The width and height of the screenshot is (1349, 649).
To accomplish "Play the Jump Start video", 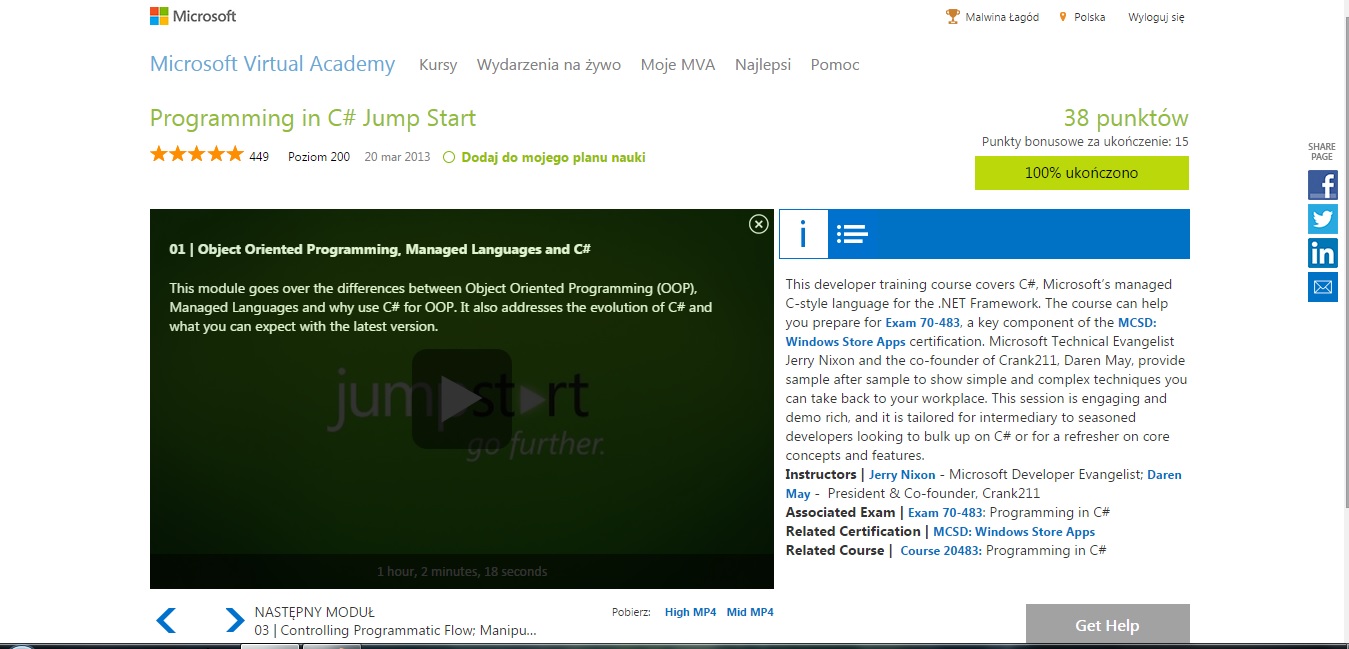I will [x=461, y=399].
